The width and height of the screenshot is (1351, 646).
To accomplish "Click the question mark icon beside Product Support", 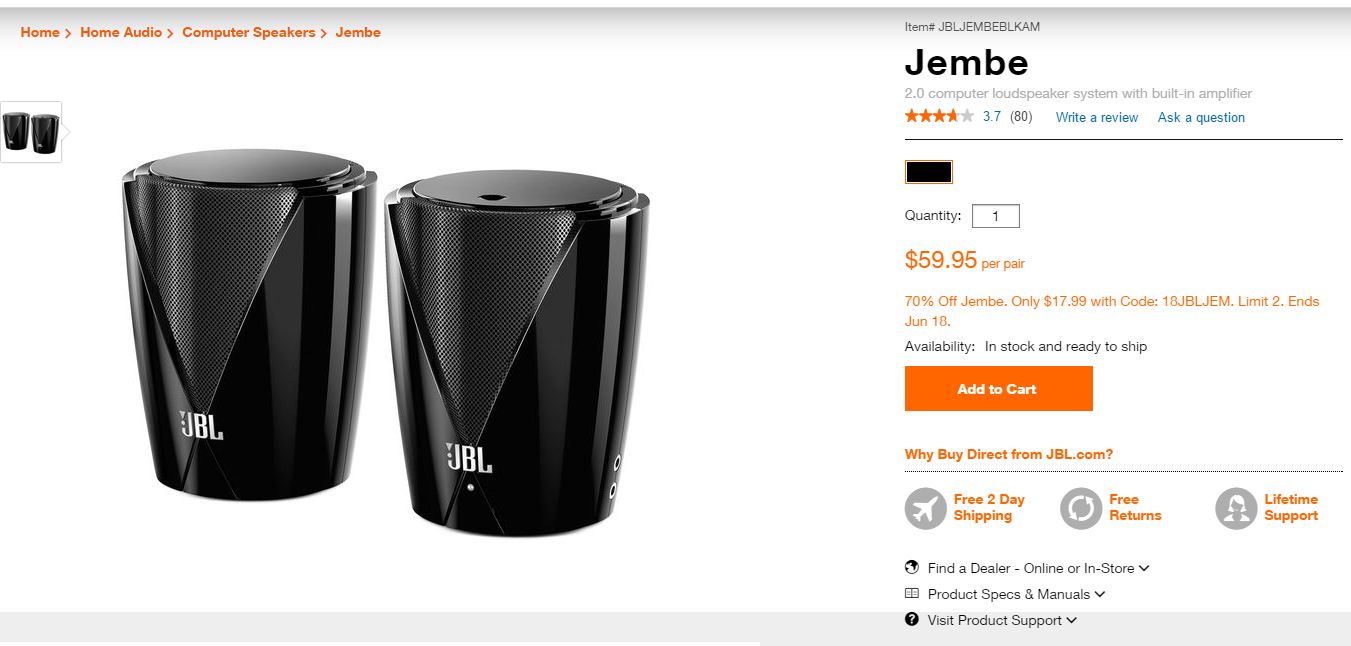I will (912, 619).
